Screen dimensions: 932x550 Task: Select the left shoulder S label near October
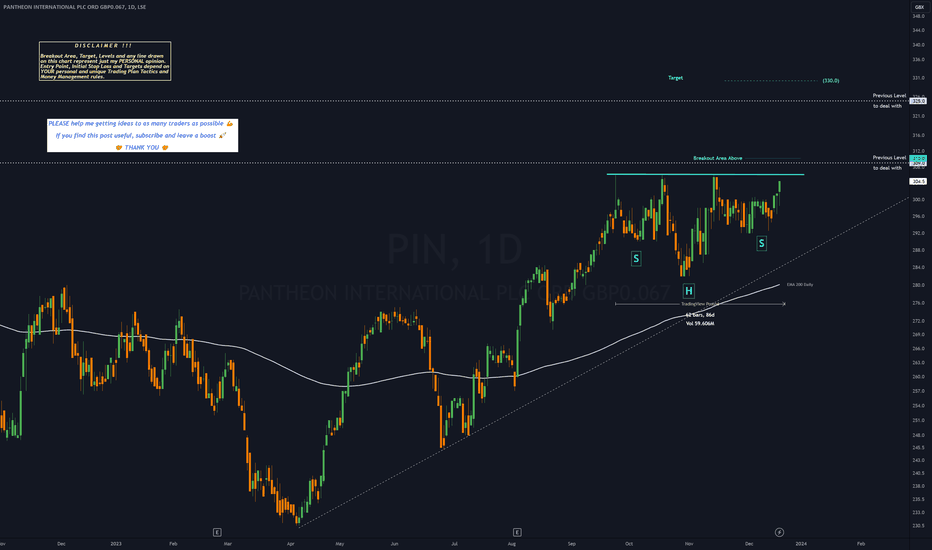click(636, 259)
